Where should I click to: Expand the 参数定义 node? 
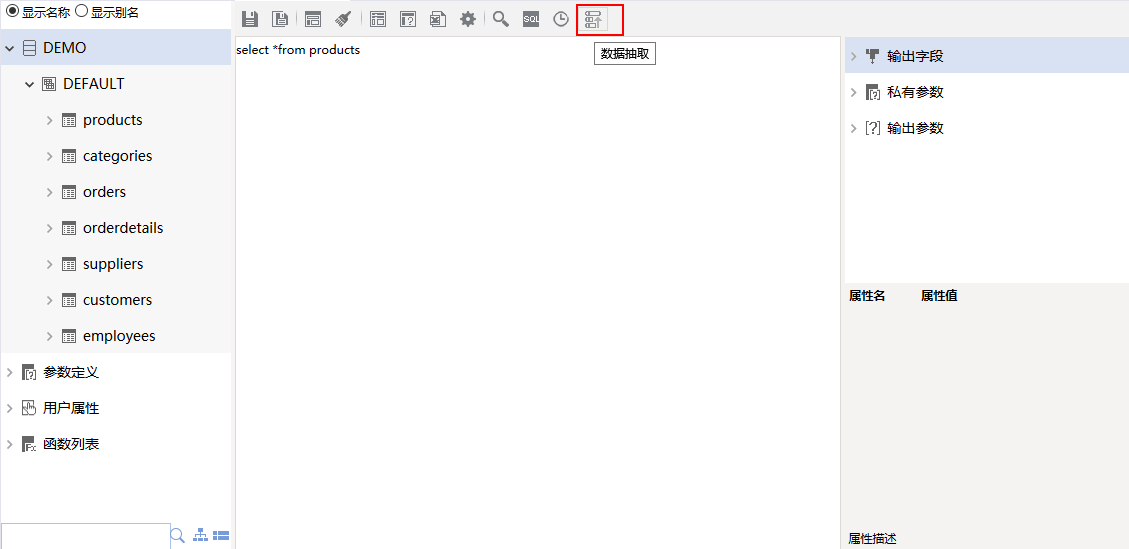[9, 372]
